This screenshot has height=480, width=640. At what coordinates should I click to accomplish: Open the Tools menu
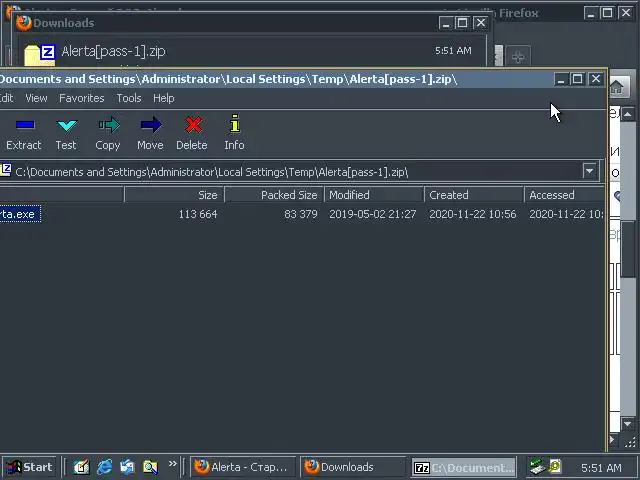point(129,98)
